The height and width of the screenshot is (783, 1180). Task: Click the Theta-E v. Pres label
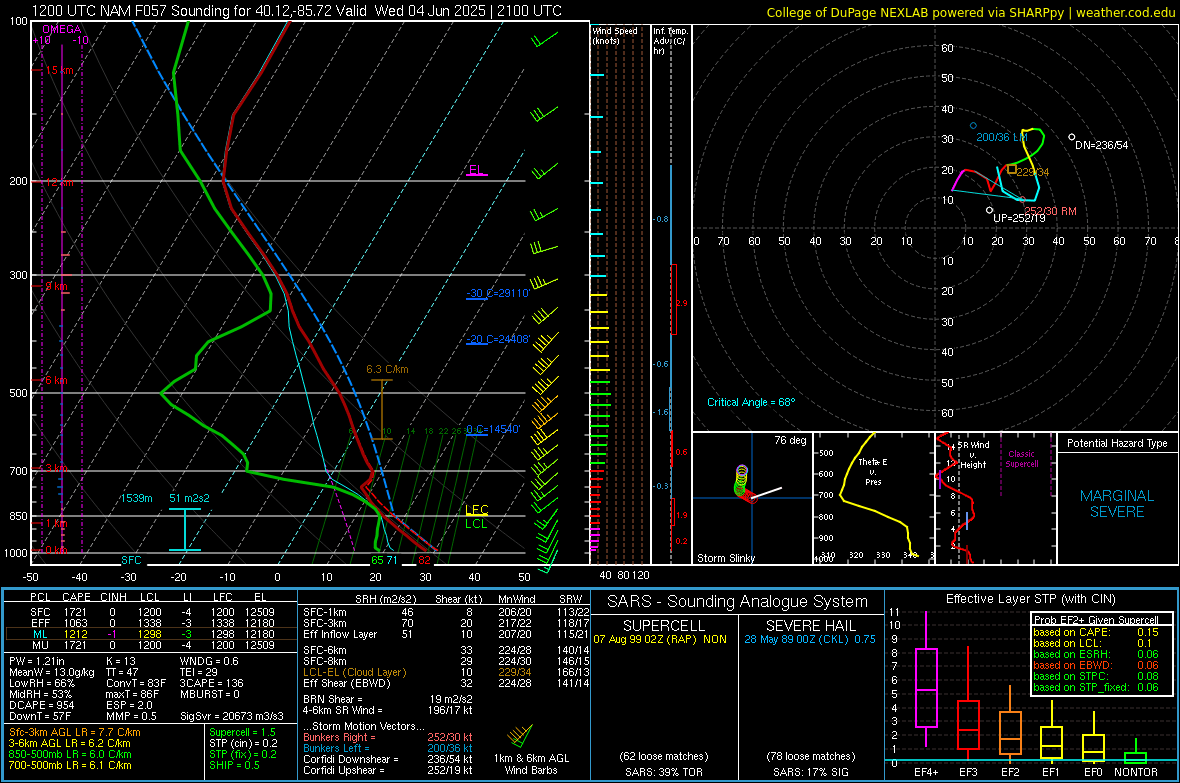873,471
